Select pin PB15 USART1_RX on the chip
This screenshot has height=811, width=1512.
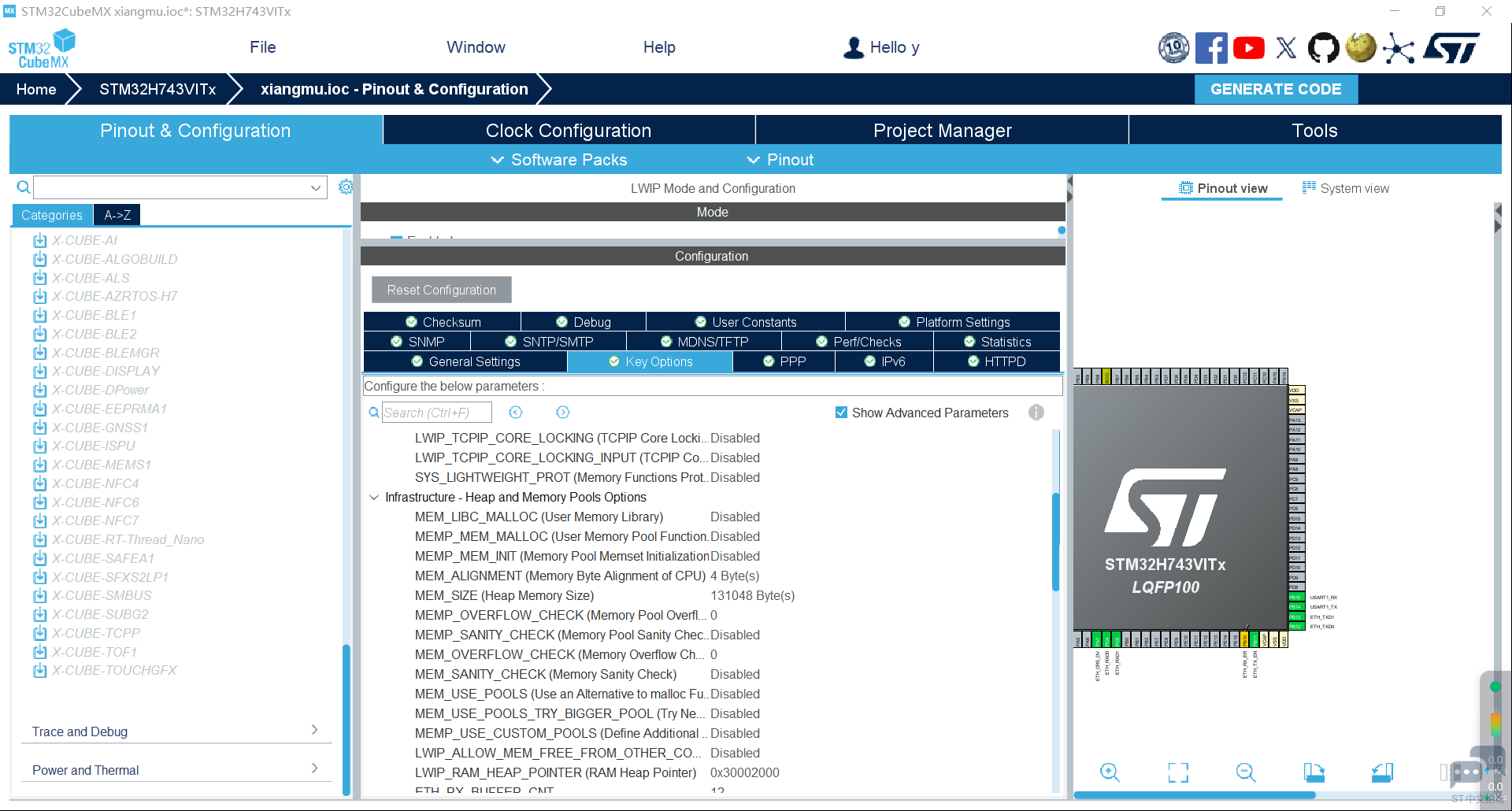click(1295, 597)
